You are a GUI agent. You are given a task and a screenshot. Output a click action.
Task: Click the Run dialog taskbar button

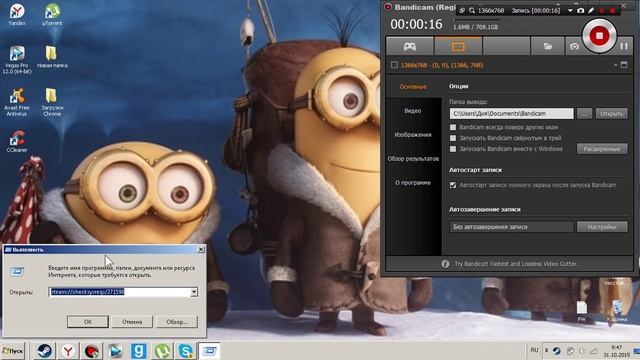(210, 351)
